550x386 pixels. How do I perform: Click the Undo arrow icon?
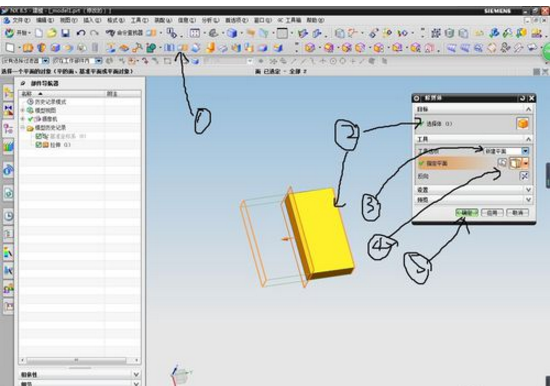(x=81, y=33)
